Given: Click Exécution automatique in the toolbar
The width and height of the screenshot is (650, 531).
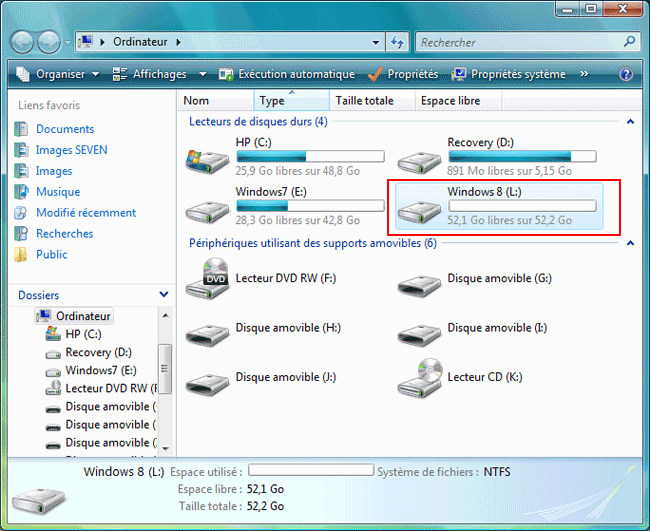Looking at the screenshot, I should click(x=287, y=74).
